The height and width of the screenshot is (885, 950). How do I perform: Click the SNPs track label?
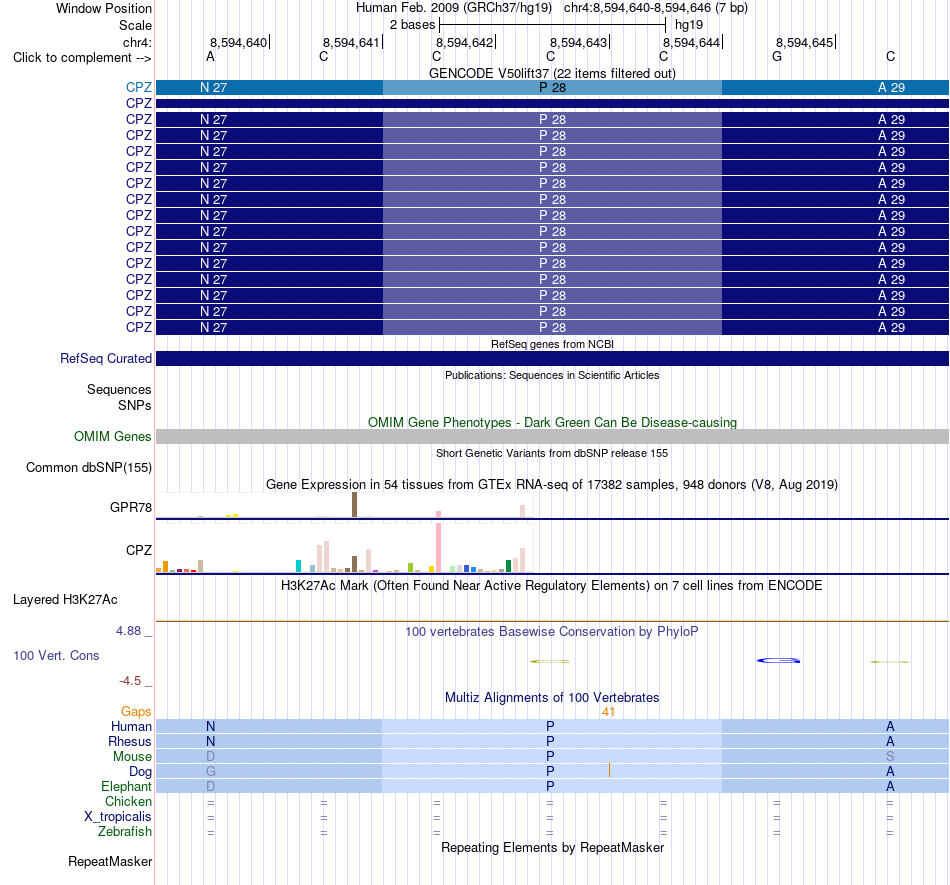(x=135, y=405)
